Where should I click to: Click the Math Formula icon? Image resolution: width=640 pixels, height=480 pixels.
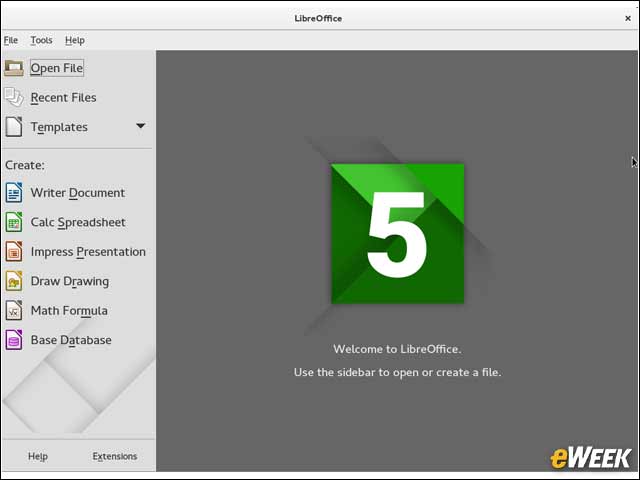coord(14,310)
